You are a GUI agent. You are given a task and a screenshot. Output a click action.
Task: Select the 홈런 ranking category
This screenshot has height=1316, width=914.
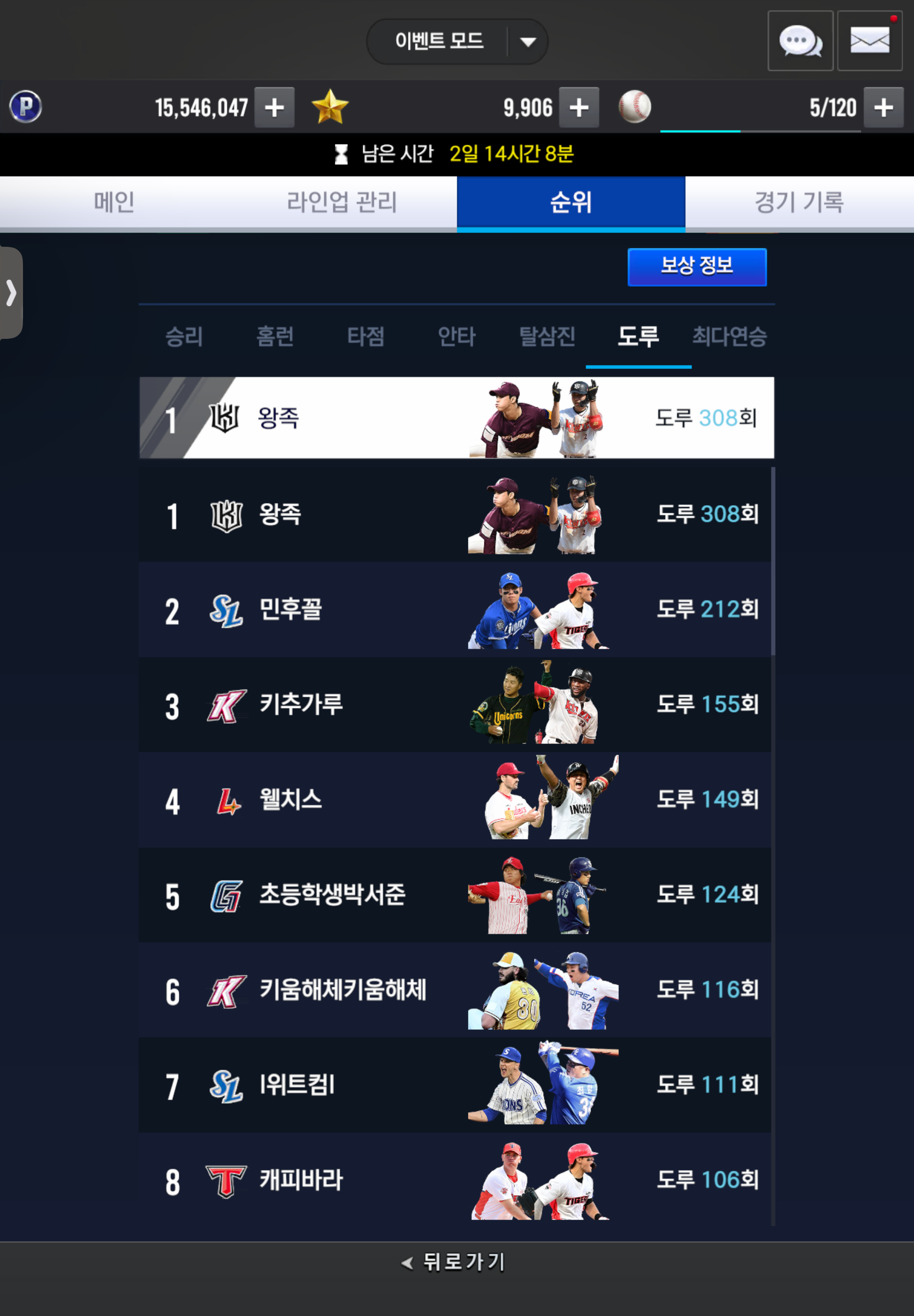coord(275,336)
